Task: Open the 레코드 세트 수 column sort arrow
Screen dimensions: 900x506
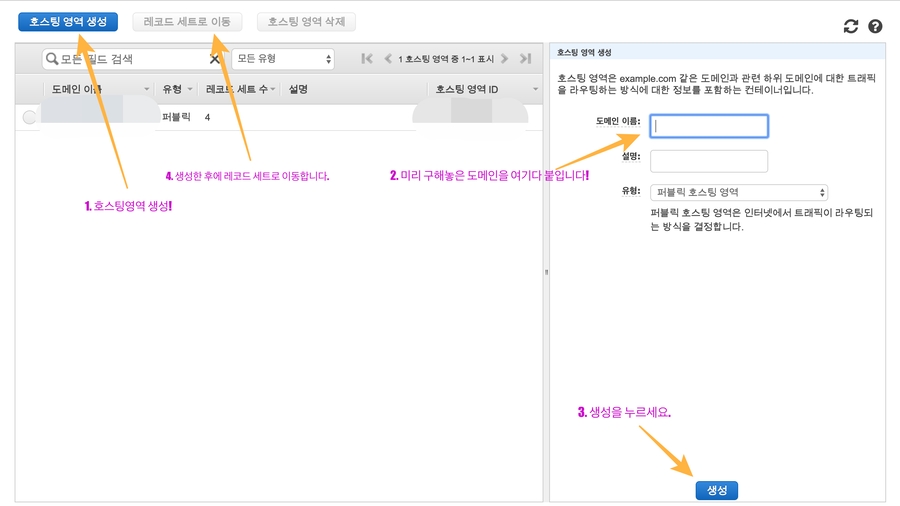Action: pyautogui.click(x=273, y=90)
